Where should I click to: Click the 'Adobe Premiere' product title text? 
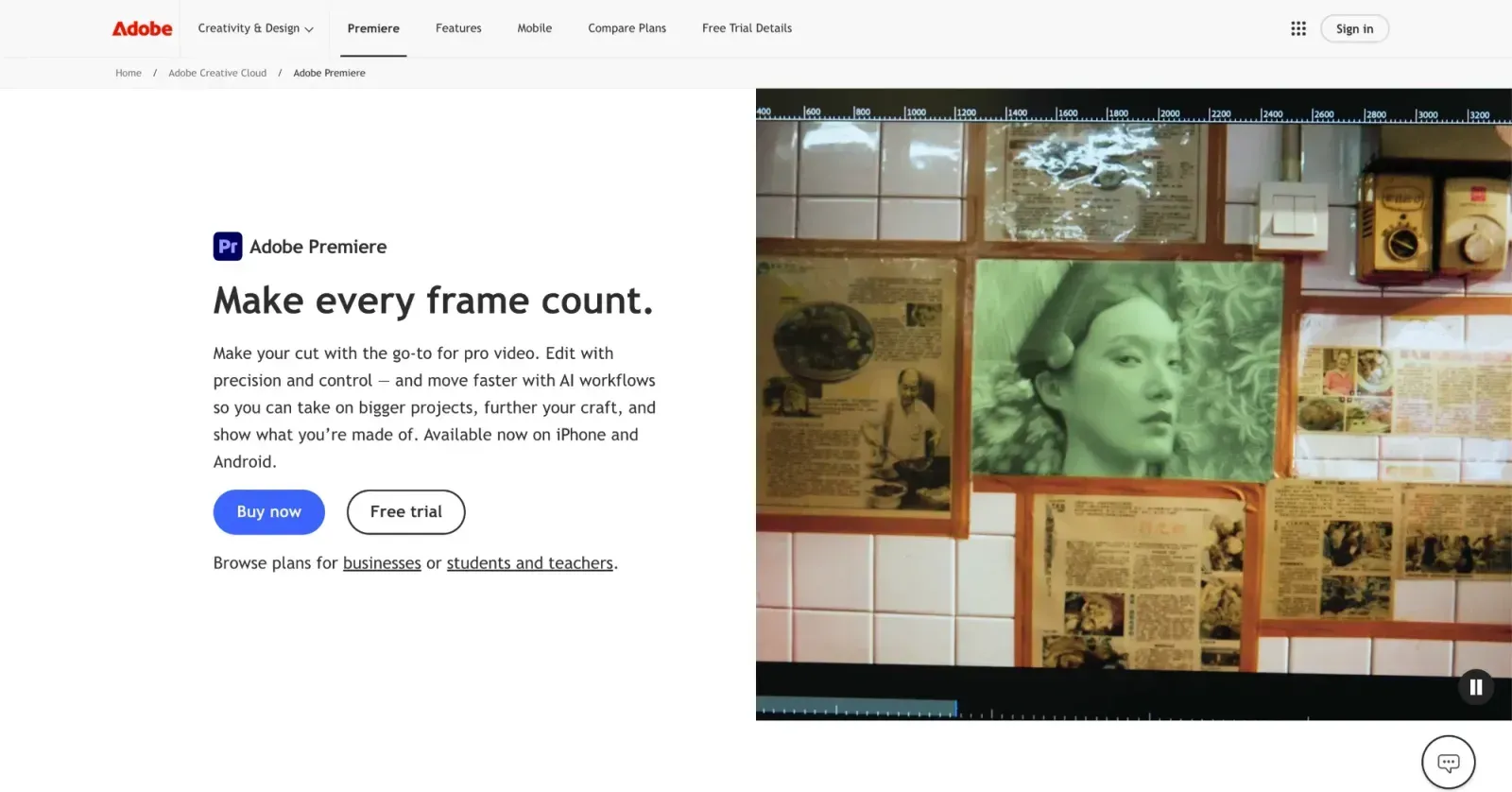tap(318, 247)
